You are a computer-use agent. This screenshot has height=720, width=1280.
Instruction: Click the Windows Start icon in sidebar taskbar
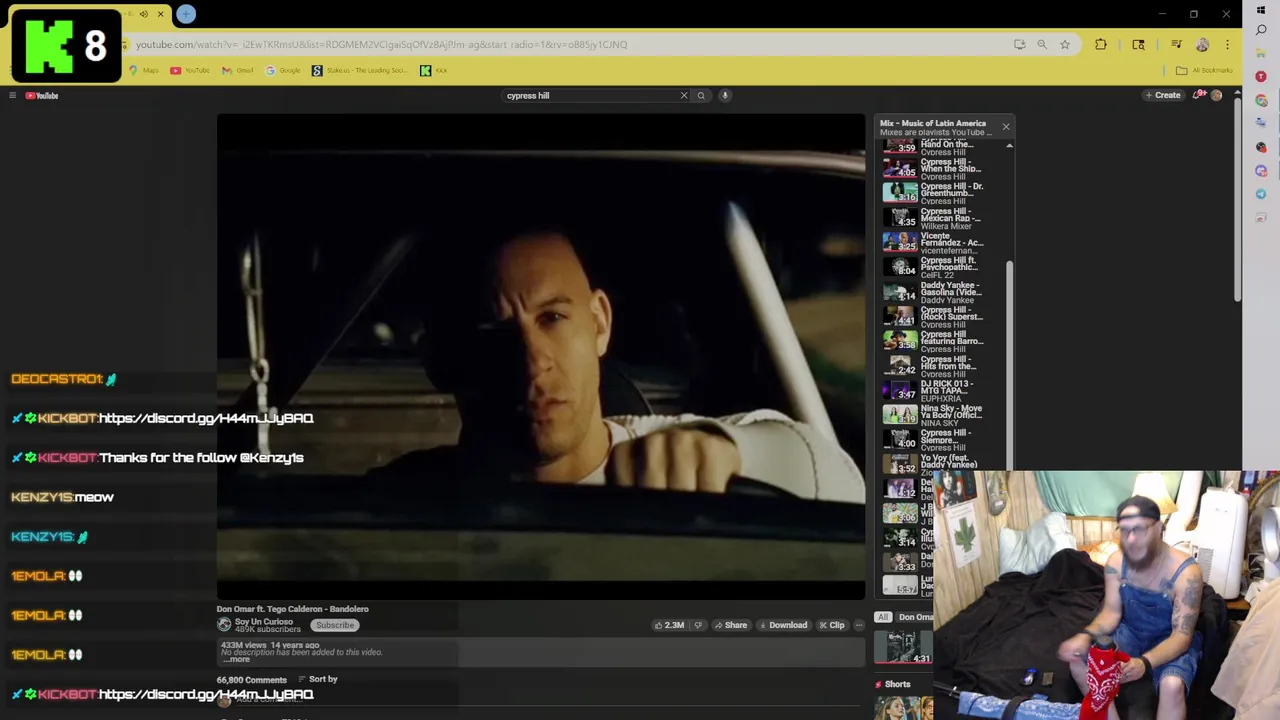coord(1261,10)
